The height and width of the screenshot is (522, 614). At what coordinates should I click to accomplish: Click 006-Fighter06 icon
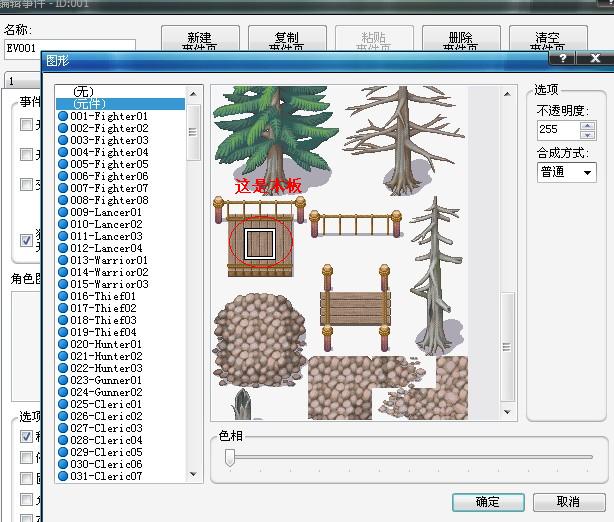[63, 176]
